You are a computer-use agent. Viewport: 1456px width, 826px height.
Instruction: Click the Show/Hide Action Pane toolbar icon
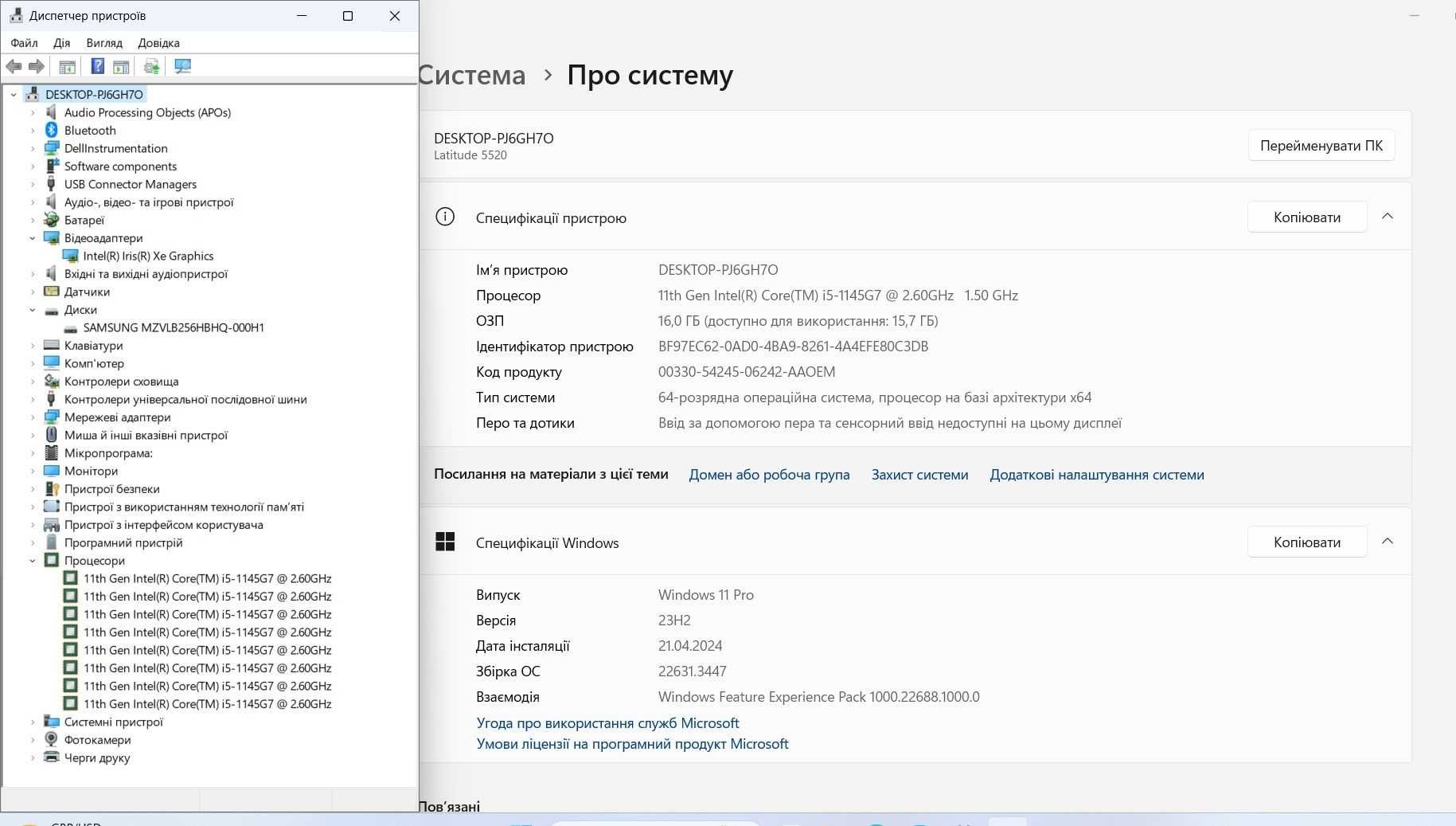(x=121, y=66)
